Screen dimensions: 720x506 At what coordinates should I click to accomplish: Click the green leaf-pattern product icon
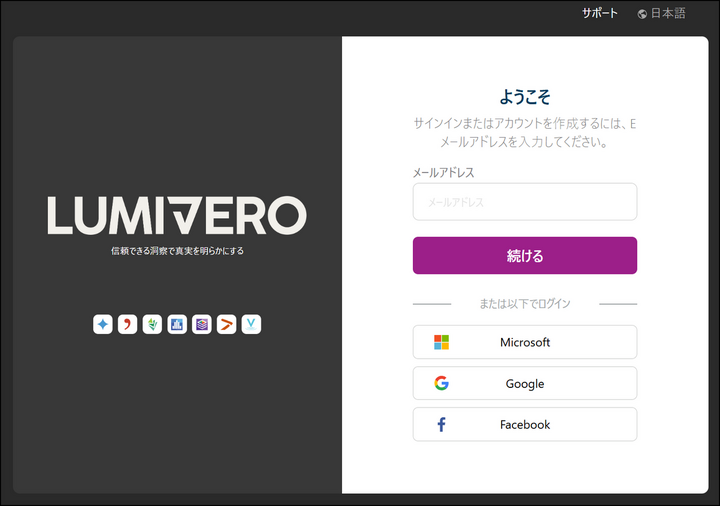click(152, 324)
